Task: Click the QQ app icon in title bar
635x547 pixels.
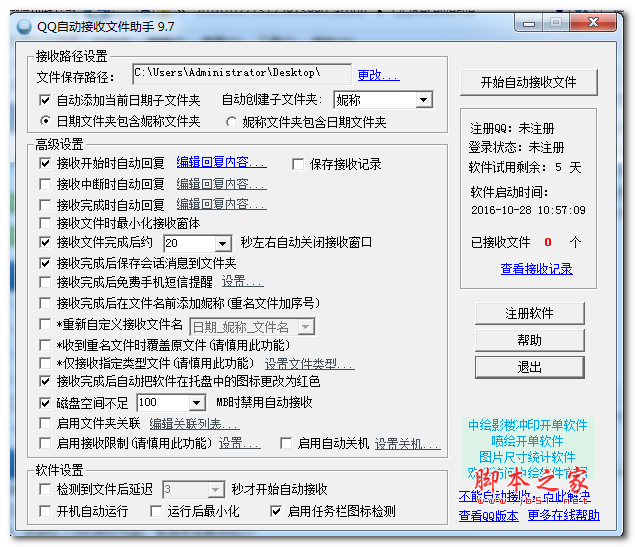Action: [24, 27]
